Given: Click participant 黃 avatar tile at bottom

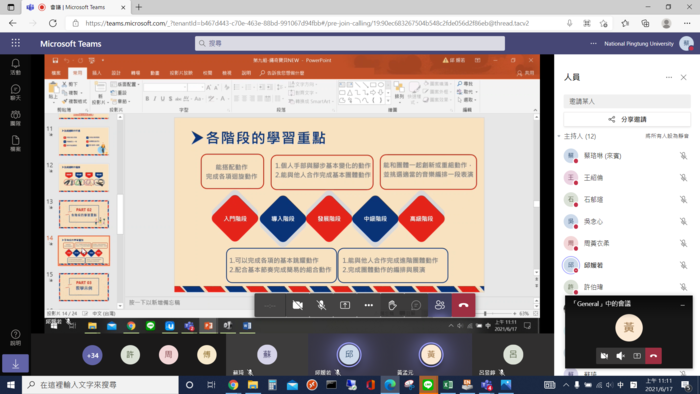Looking at the screenshot, I should (x=431, y=355).
